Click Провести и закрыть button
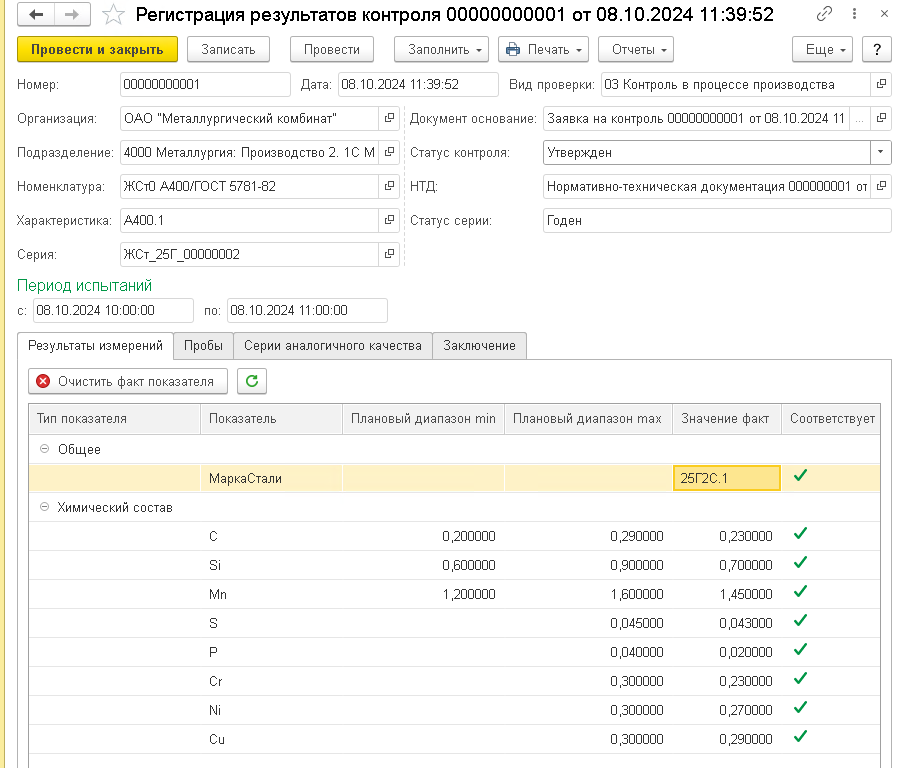Image resolution: width=897 pixels, height=768 pixels. 97,49
